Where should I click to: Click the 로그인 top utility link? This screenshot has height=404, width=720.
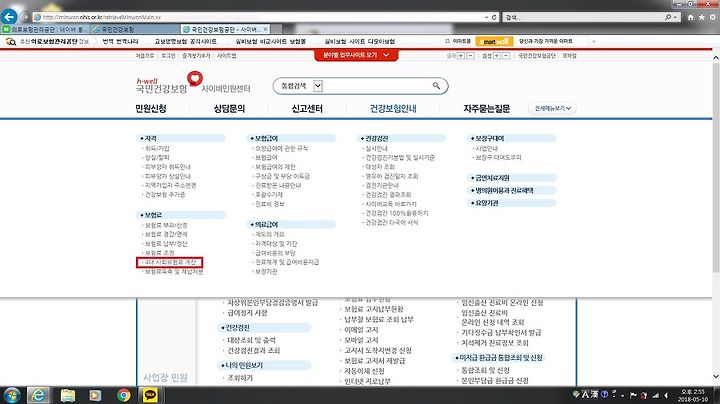coord(168,56)
